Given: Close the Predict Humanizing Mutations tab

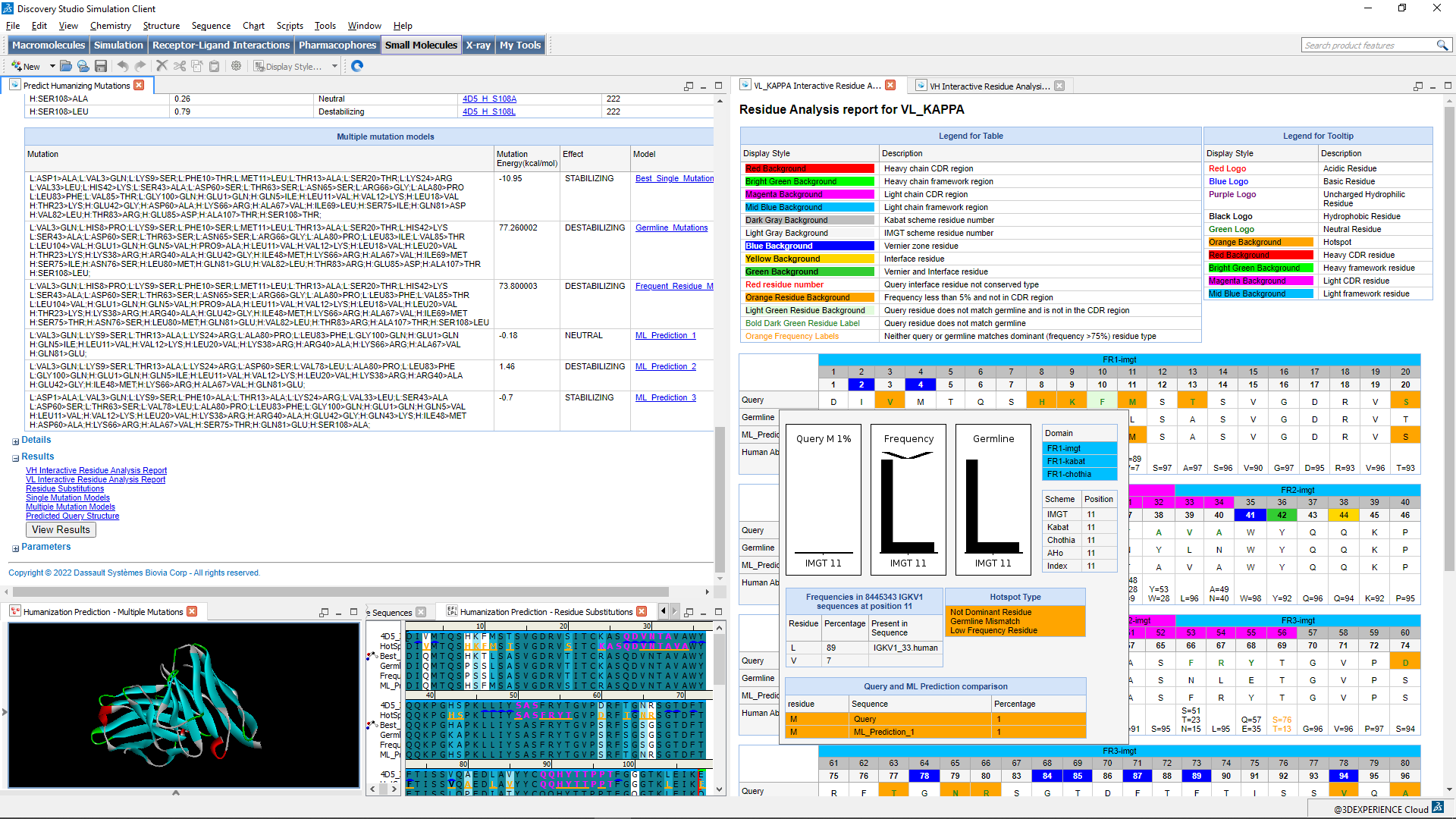Looking at the screenshot, I should tap(139, 86).
